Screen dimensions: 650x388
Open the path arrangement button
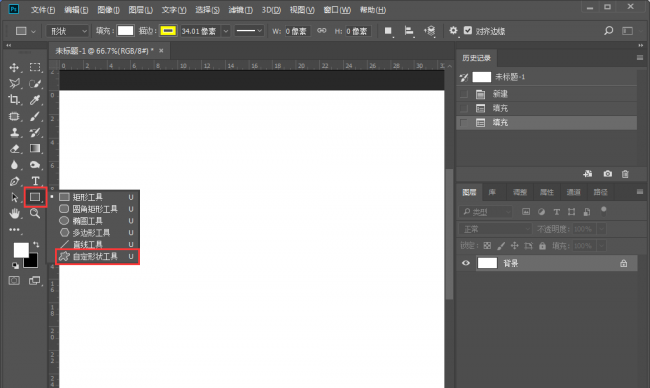429,31
